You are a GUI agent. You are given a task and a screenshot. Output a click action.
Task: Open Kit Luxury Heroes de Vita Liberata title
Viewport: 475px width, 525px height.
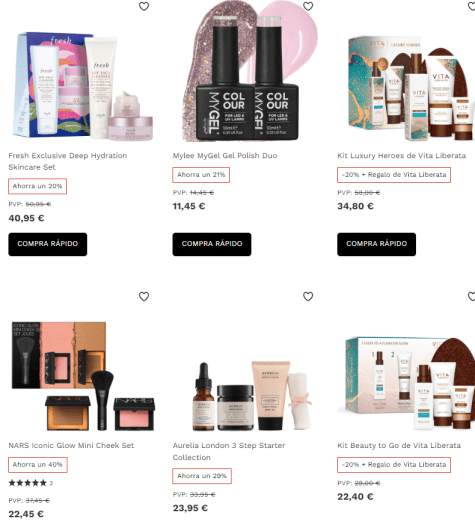click(x=402, y=155)
